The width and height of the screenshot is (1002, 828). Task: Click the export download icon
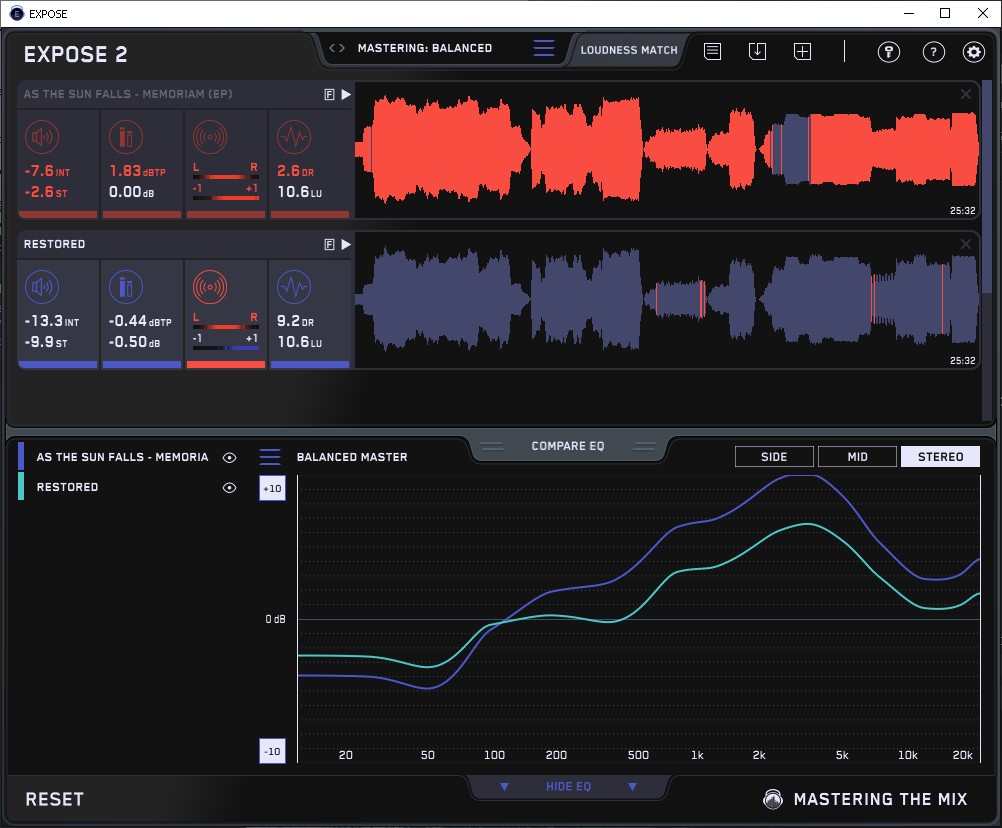(x=757, y=51)
